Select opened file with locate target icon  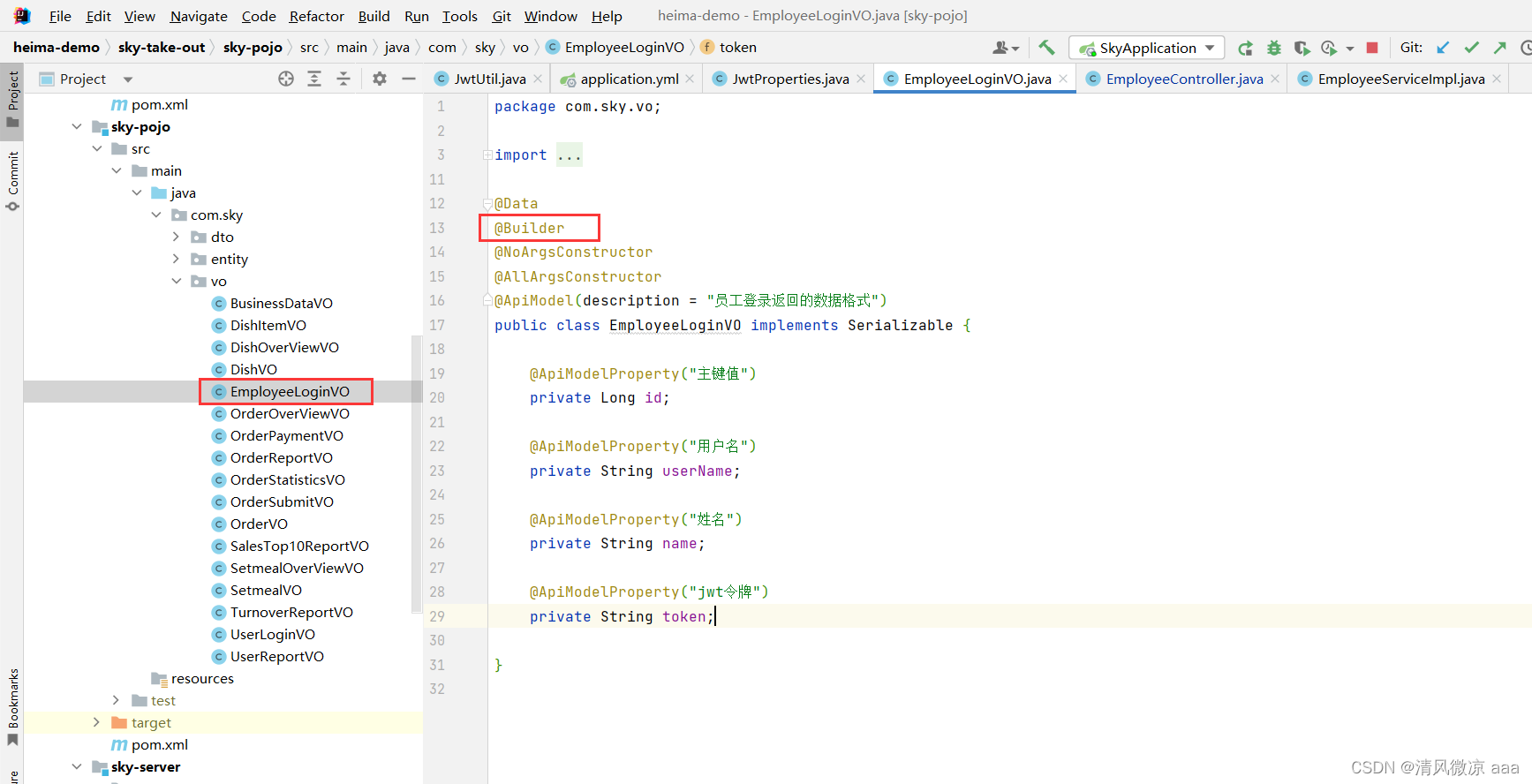286,79
